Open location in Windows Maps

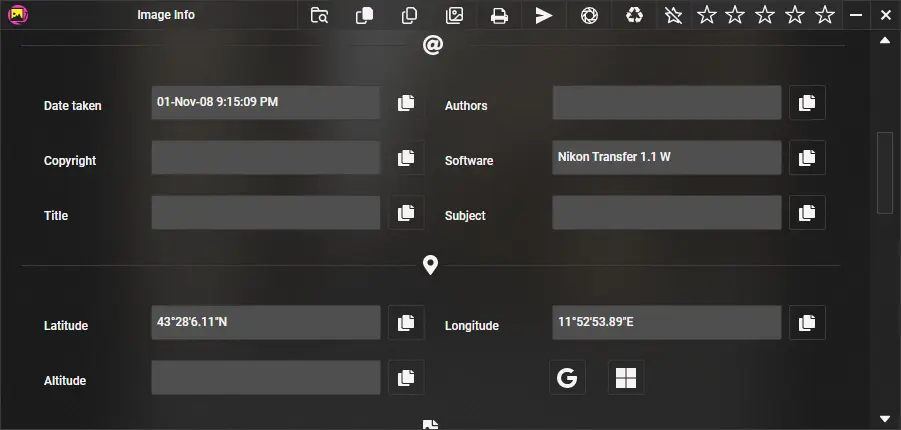click(x=626, y=378)
